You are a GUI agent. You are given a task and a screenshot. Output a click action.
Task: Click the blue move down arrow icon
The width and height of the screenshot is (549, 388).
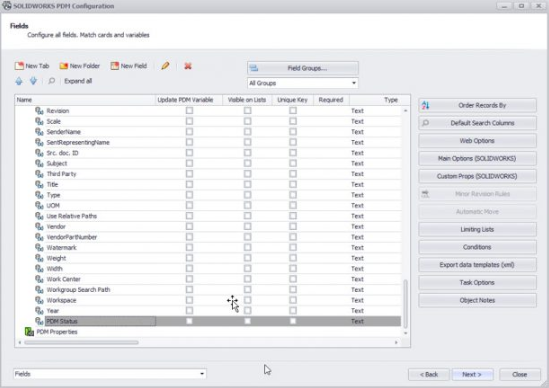click(33, 81)
